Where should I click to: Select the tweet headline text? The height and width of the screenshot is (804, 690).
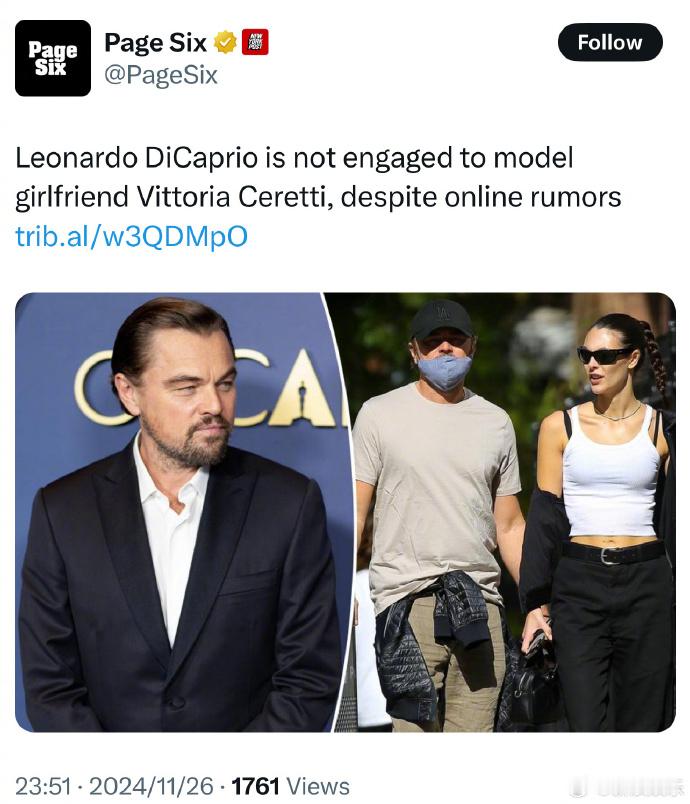[x=318, y=177]
